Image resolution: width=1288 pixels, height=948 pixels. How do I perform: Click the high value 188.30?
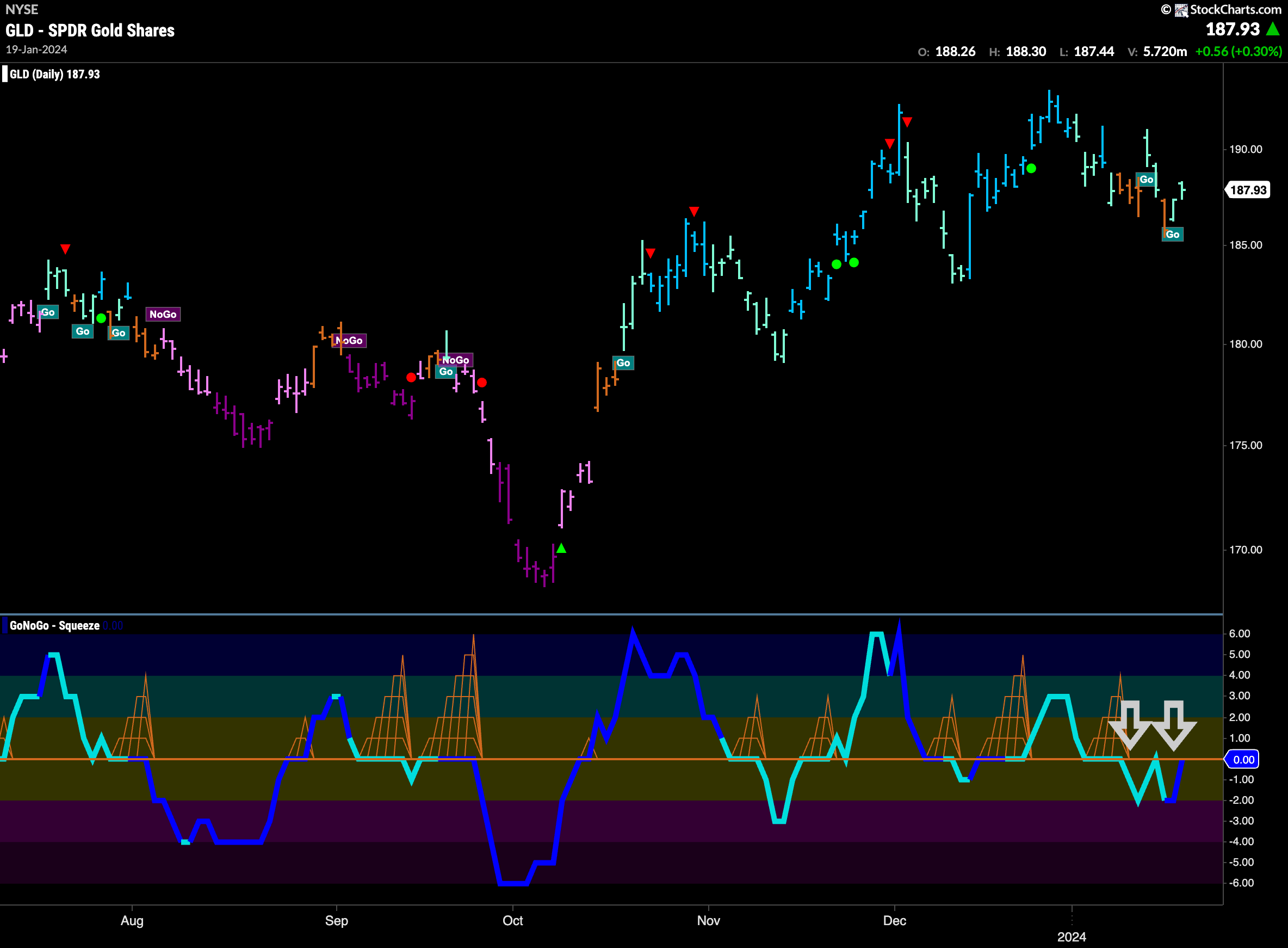[x=1026, y=52]
